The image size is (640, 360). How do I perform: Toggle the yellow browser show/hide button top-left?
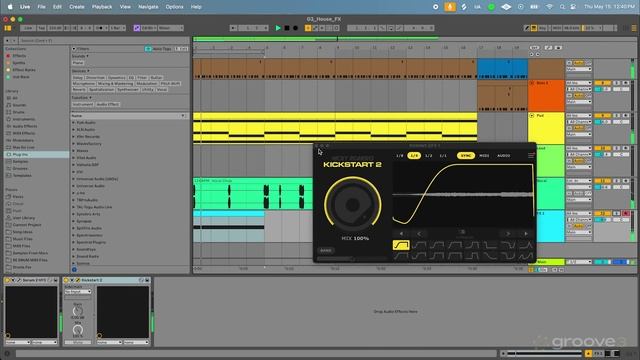(x=8, y=28)
